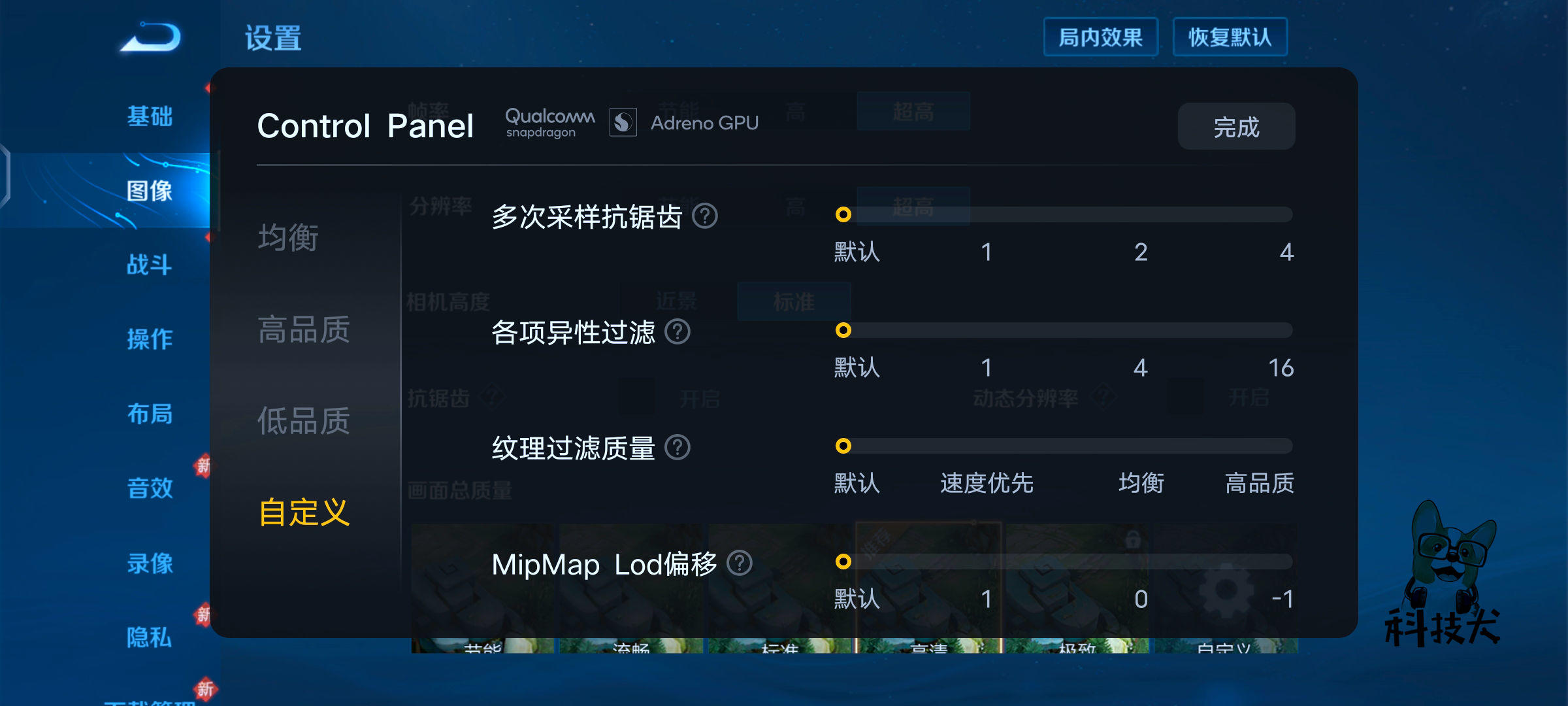The width and height of the screenshot is (1568, 706).
Task: Set MipMap Lod偏移 to -1
Action: (1282, 599)
